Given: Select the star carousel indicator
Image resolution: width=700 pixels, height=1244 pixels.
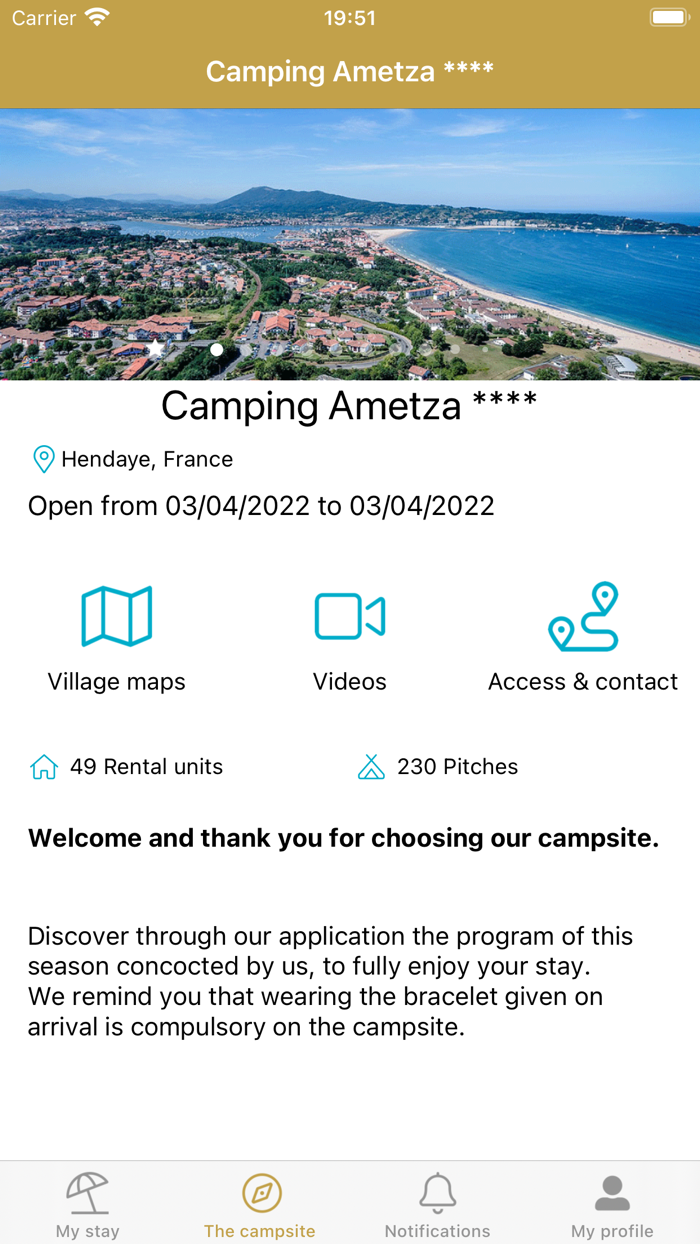Looking at the screenshot, I should coord(154,349).
